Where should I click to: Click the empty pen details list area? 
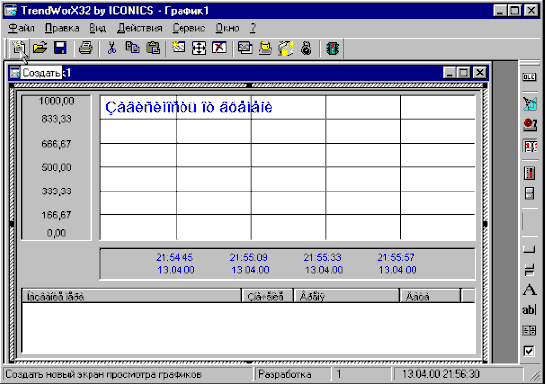point(249,328)
